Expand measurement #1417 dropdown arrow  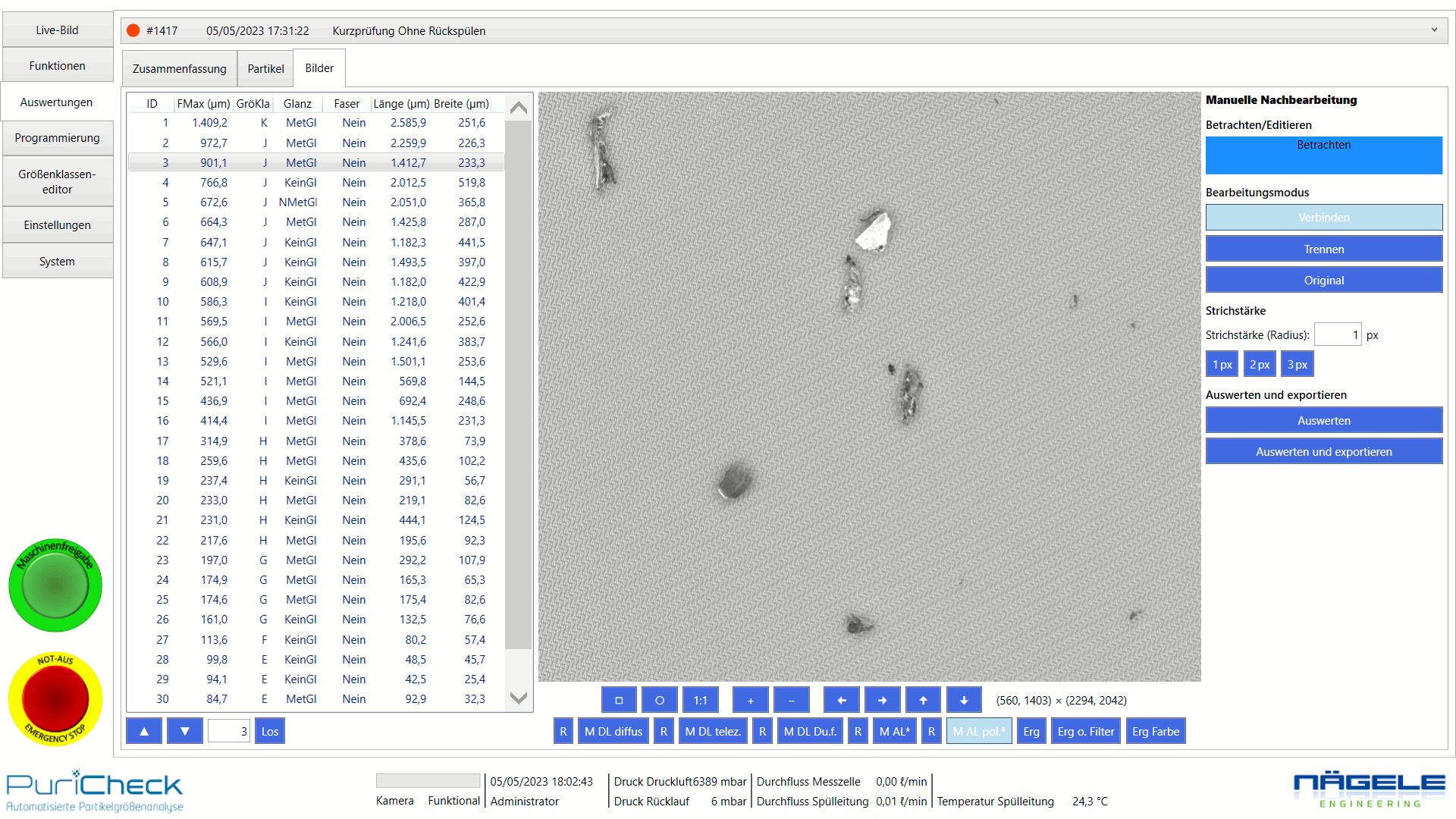(1433, 30)
